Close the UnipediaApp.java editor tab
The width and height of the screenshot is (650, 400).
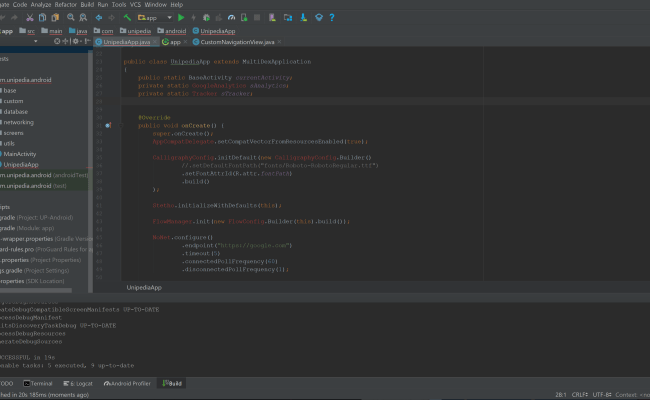155,43
